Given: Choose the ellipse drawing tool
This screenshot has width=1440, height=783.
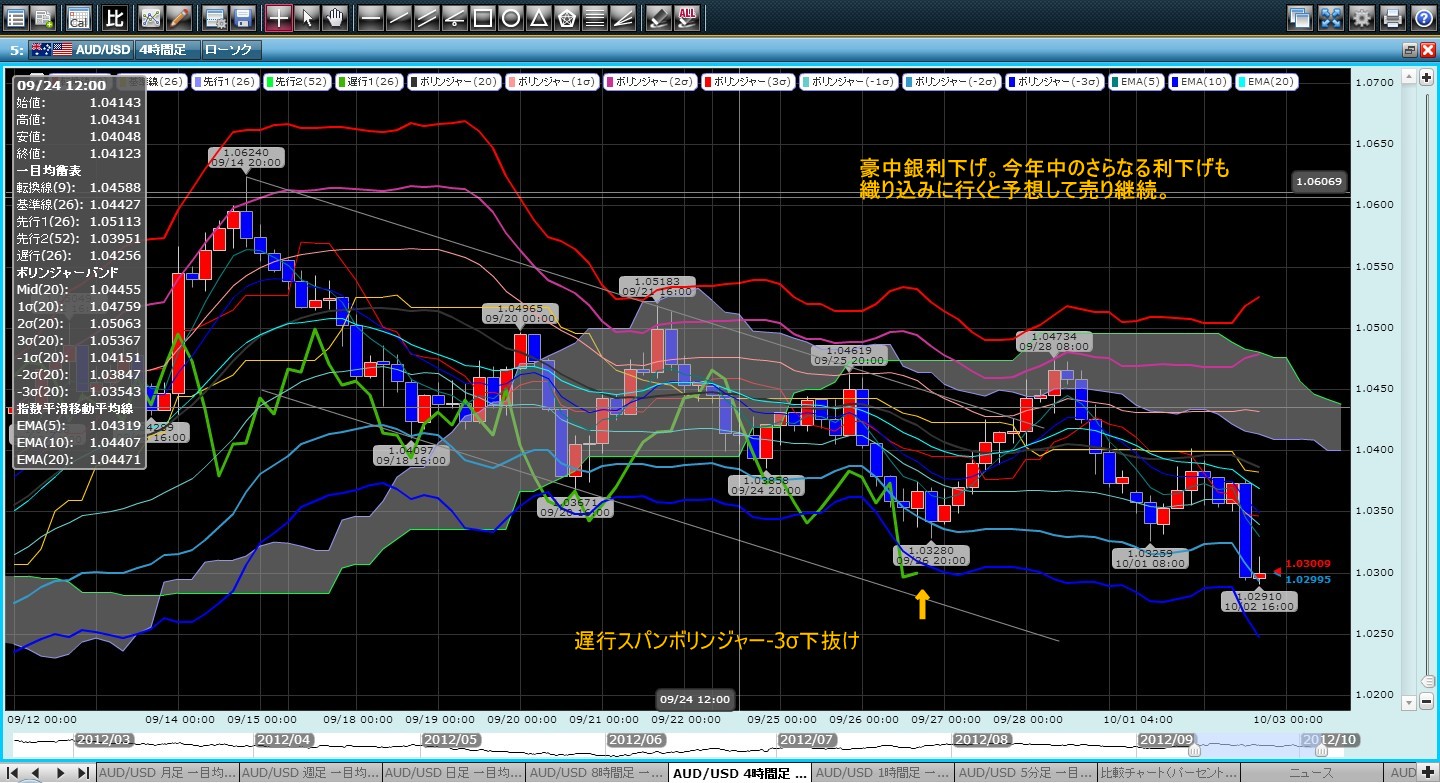Looking at the screenshot, I should tap(510, 17).
